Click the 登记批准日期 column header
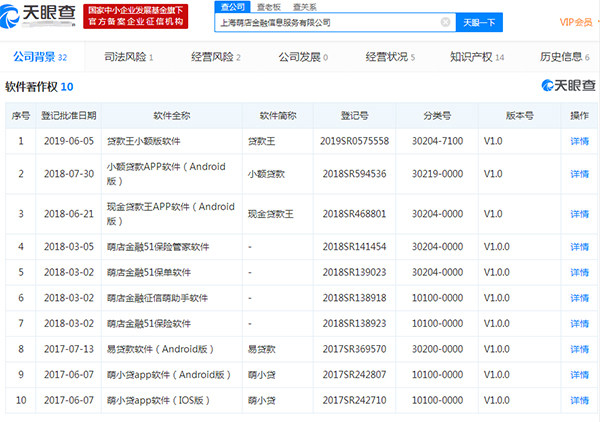Screen dimensions: 600x422 (x=68, y=116)
